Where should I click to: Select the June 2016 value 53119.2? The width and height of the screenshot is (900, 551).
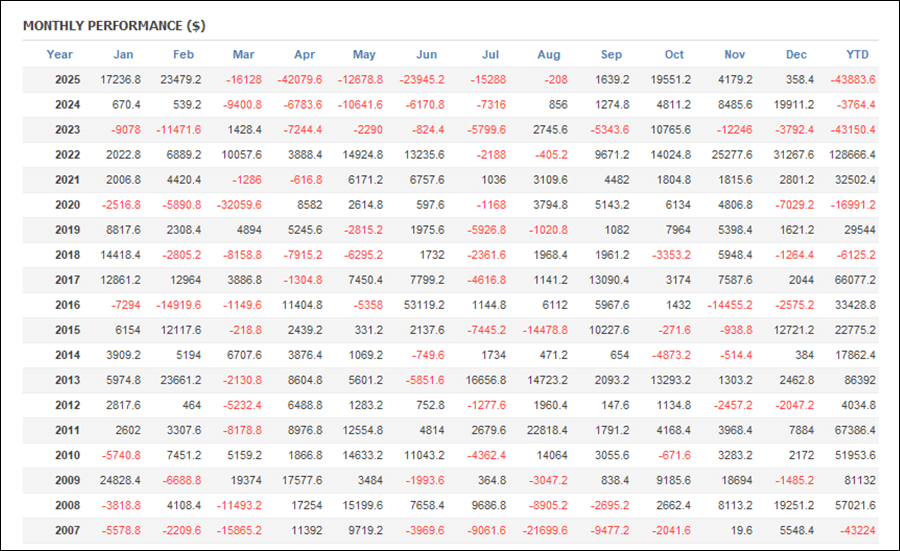(421, 304)
